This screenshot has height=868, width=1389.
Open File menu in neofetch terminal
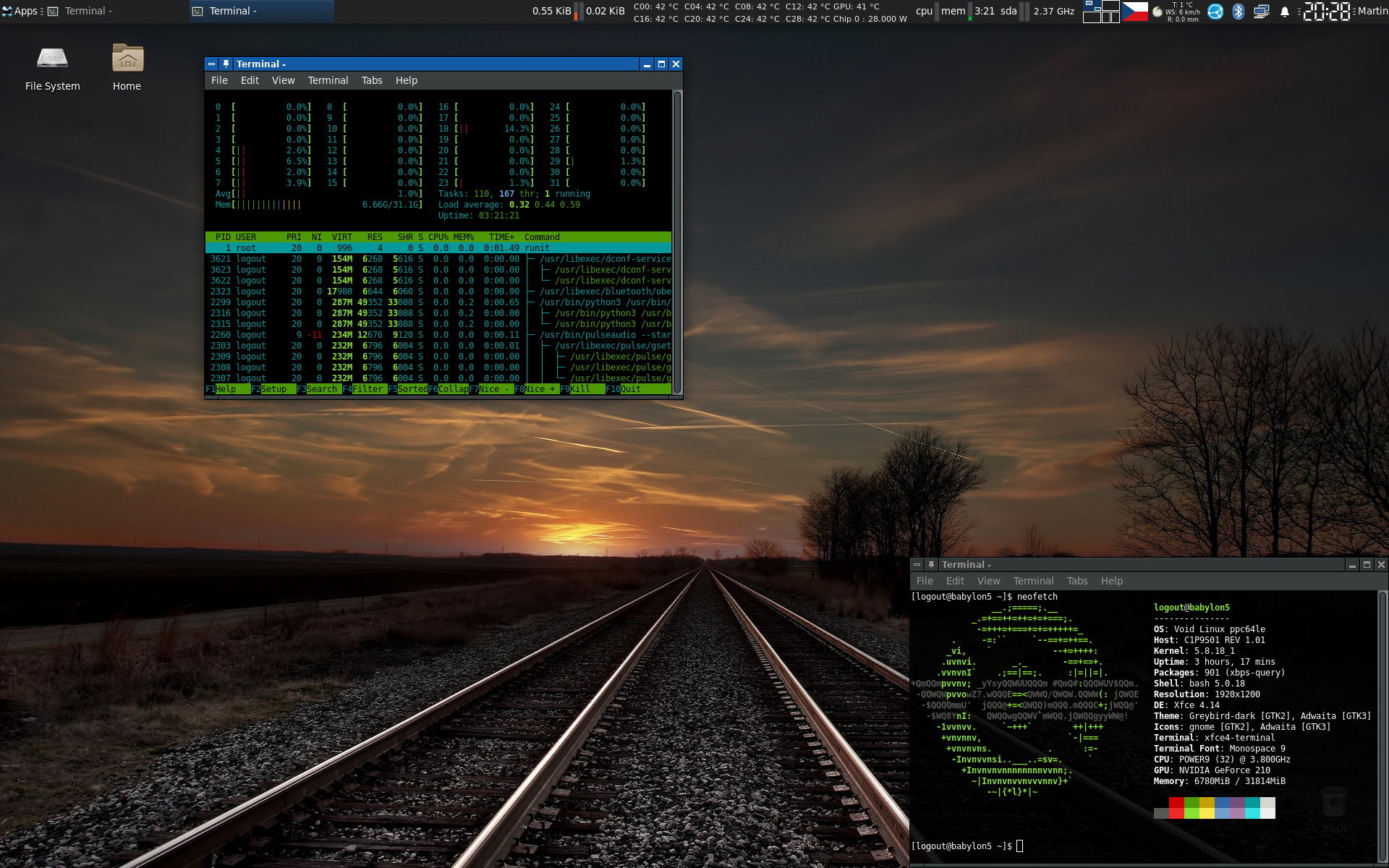(x=925, y=581)
